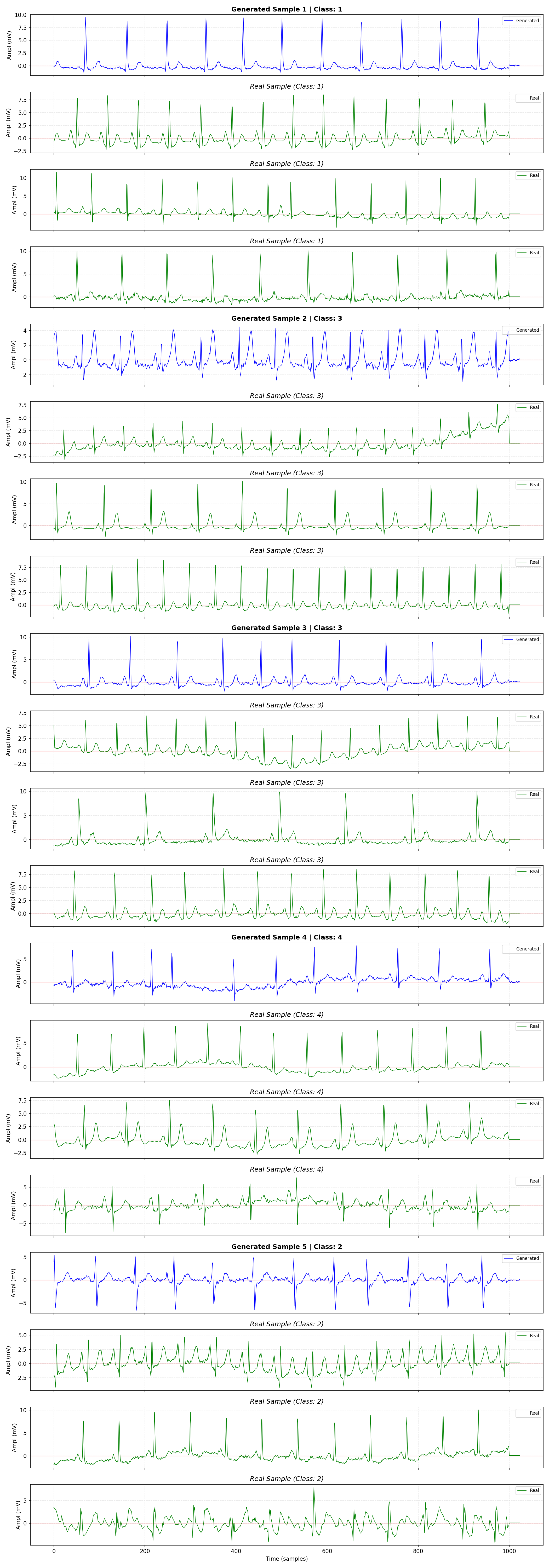
Task: Click the x-axis tick label 800
Action: tap(418, 1551)
